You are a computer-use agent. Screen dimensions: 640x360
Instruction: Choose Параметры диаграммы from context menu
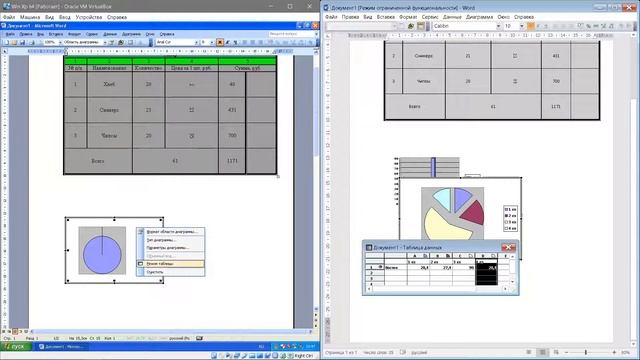coord(171,248)
